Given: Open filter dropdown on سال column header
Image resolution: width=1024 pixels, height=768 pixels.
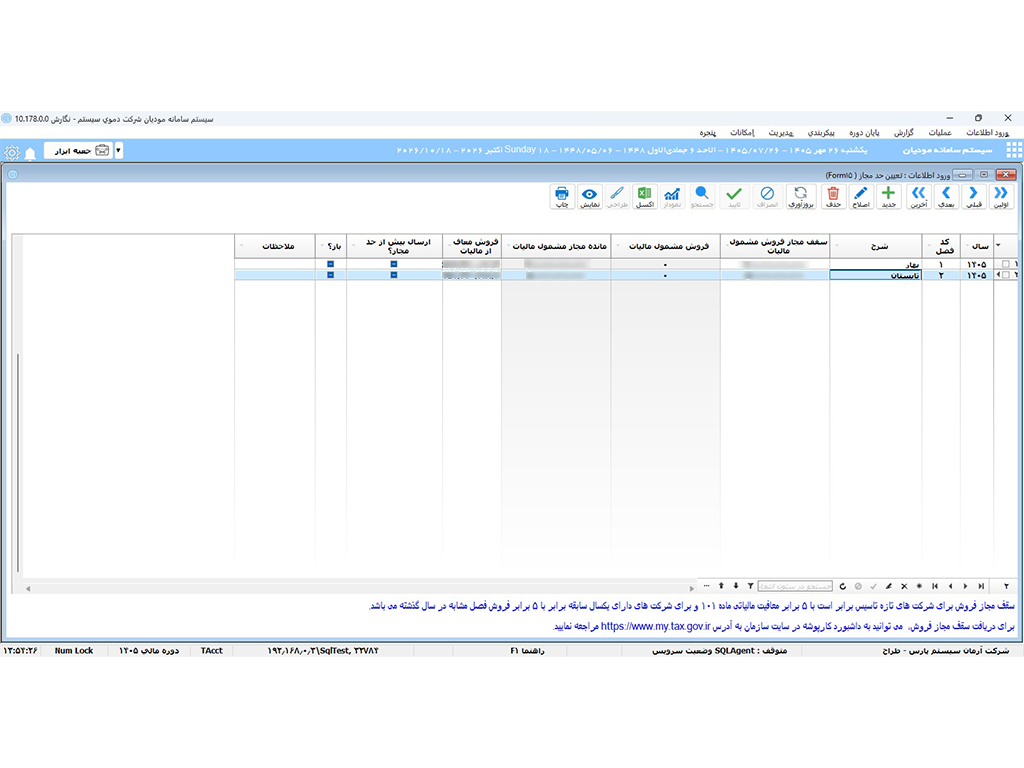Looking at the screenshot, I should pos(967,246).
